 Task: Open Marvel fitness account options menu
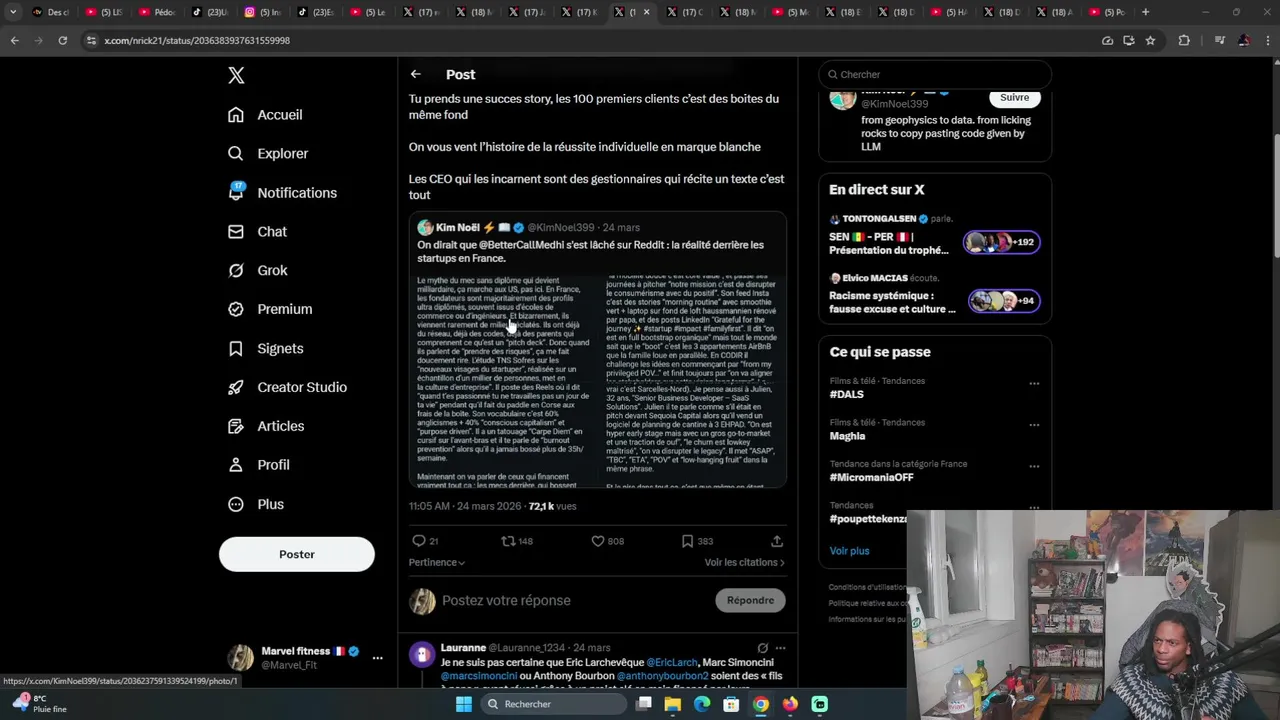pos(377,658)
